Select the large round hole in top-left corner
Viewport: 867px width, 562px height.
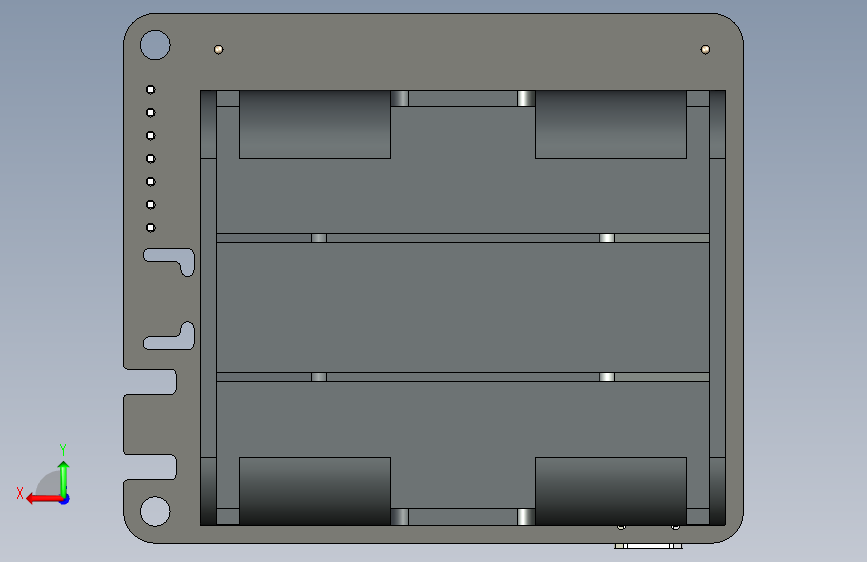pos(155,45)
